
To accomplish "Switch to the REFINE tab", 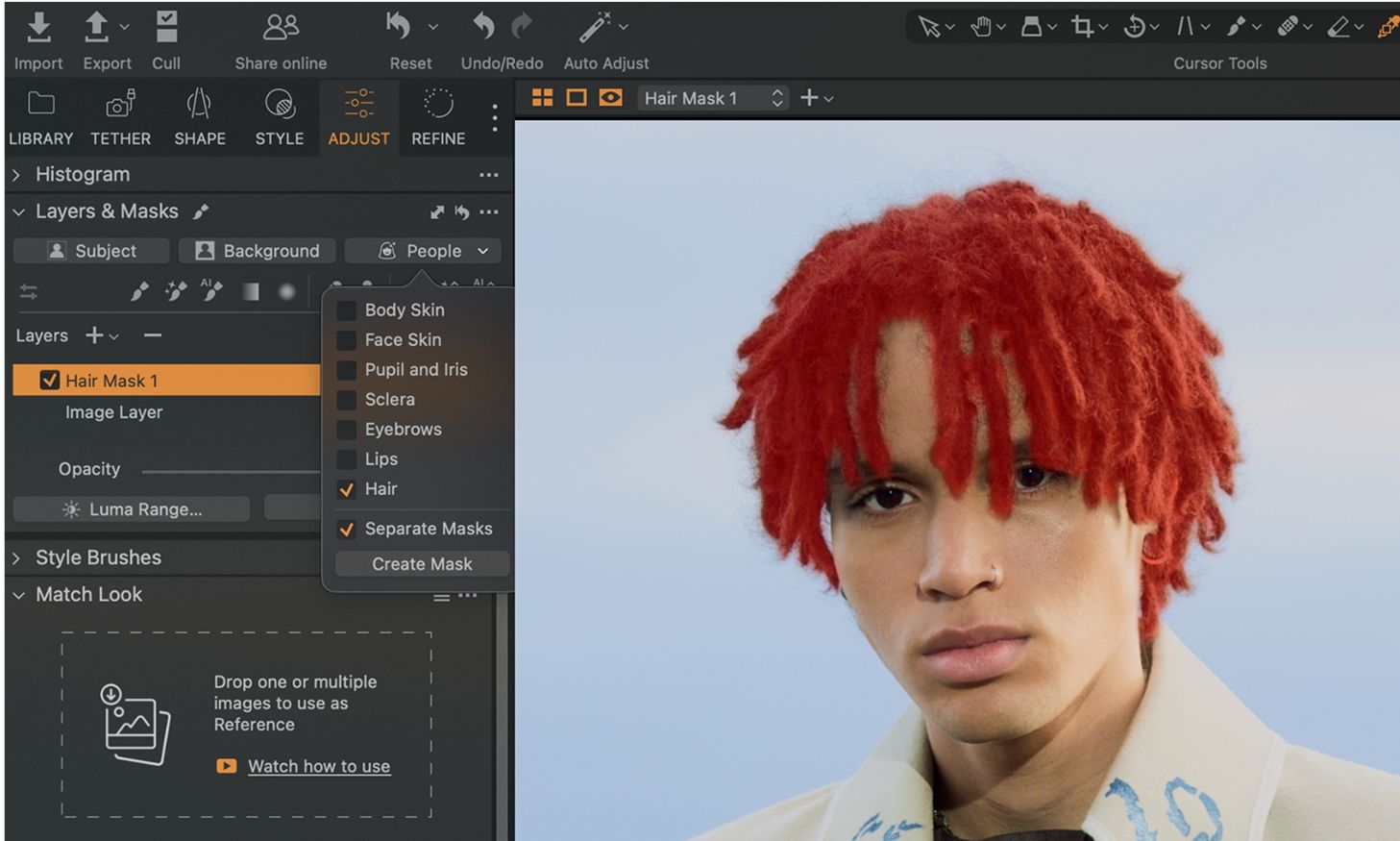I will (438, 115).
